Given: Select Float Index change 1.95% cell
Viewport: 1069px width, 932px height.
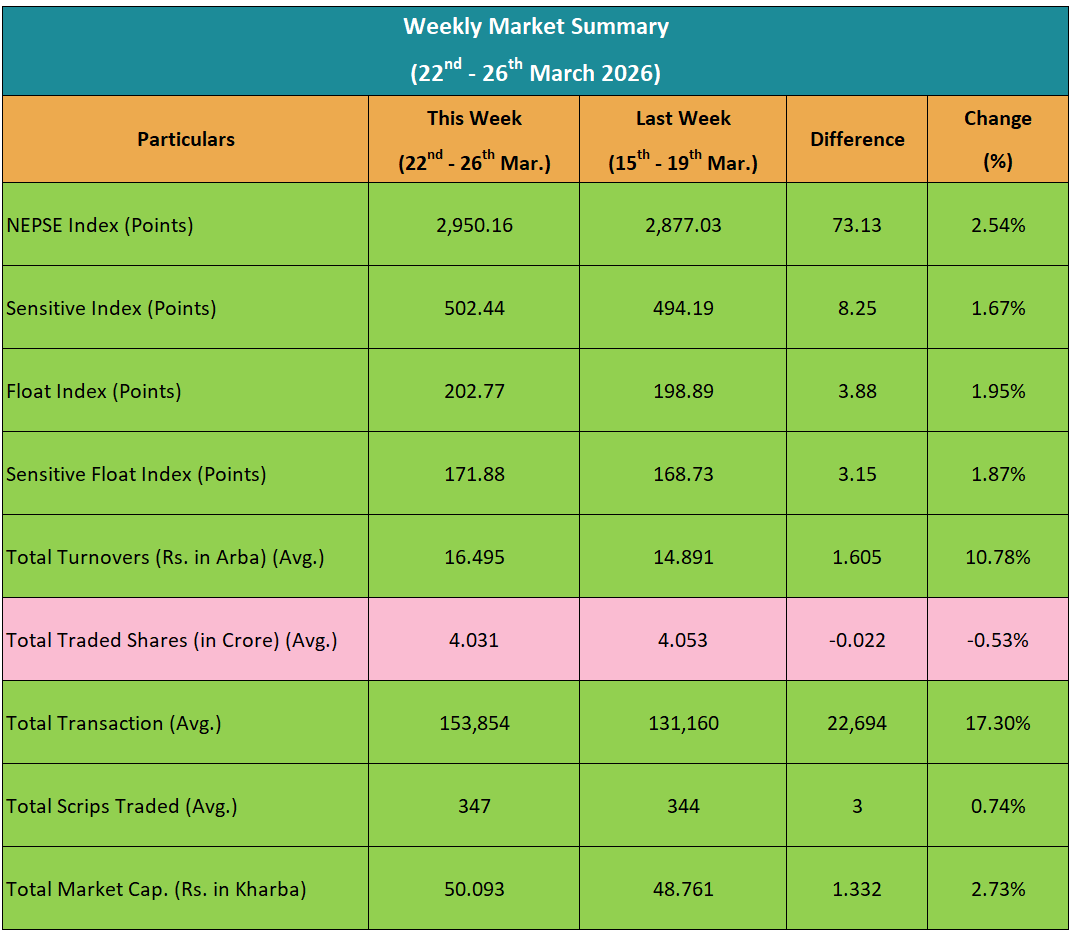Looking at the screenshot, I should (997, 391).
